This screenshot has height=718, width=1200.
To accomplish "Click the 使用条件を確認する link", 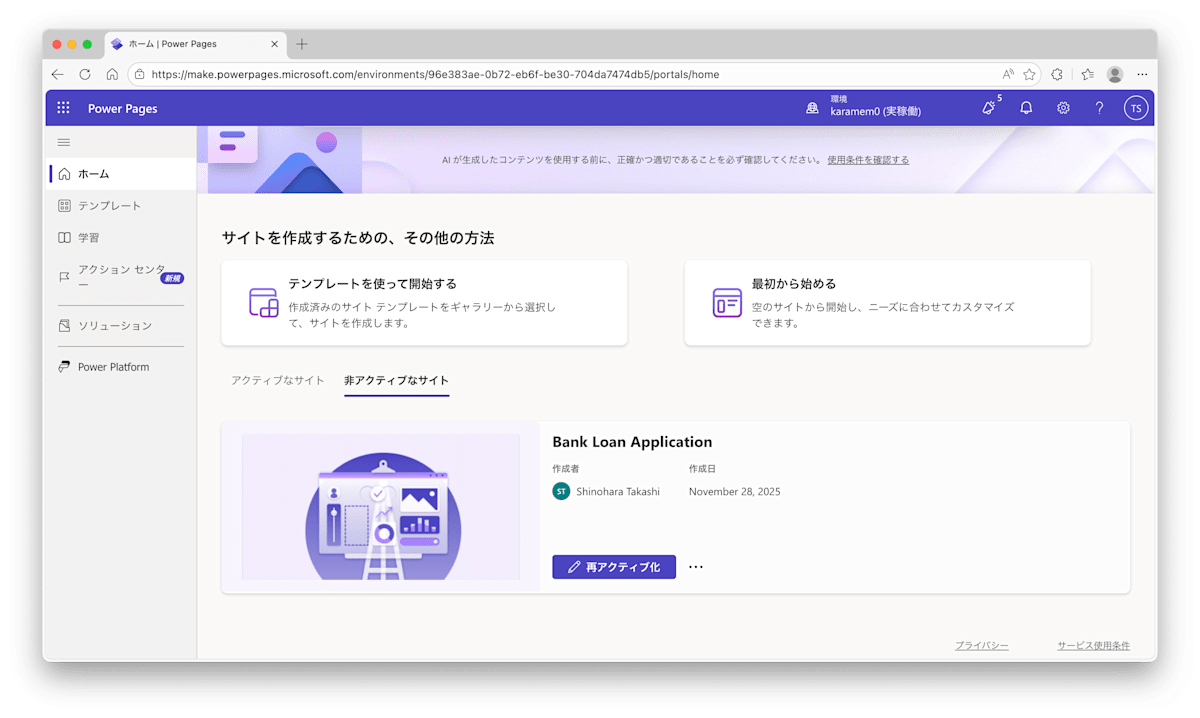I will (x=868, y=160).
